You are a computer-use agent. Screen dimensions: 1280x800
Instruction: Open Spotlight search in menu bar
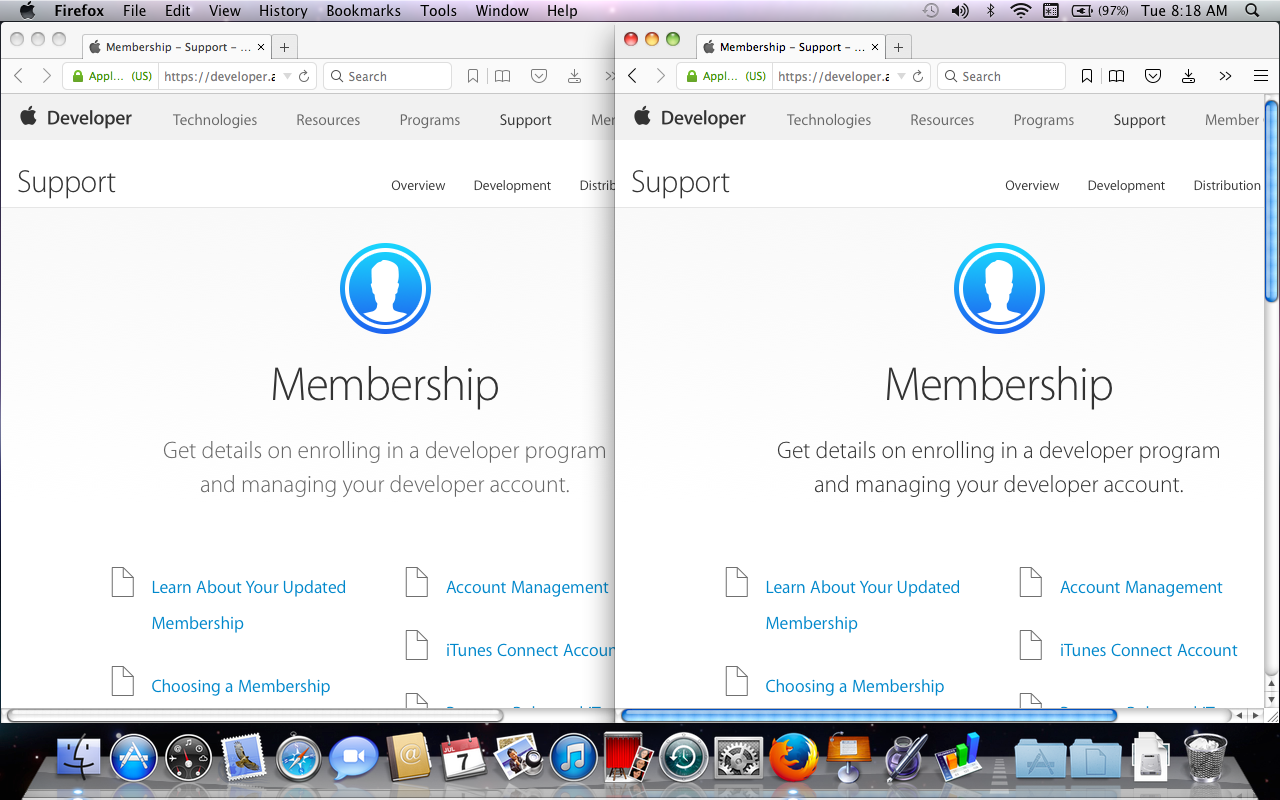(1252, 11)
